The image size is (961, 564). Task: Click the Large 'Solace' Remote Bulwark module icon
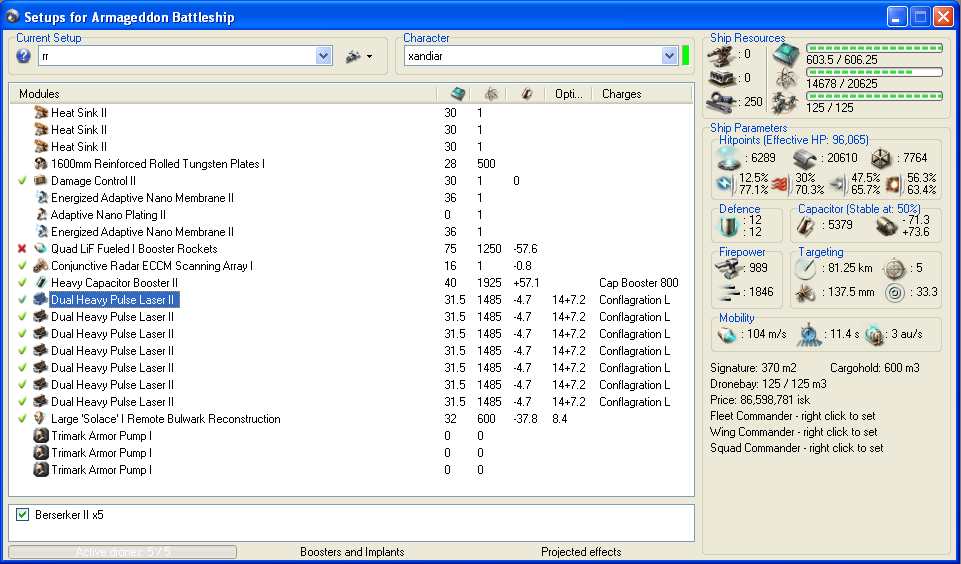(41, 419)
